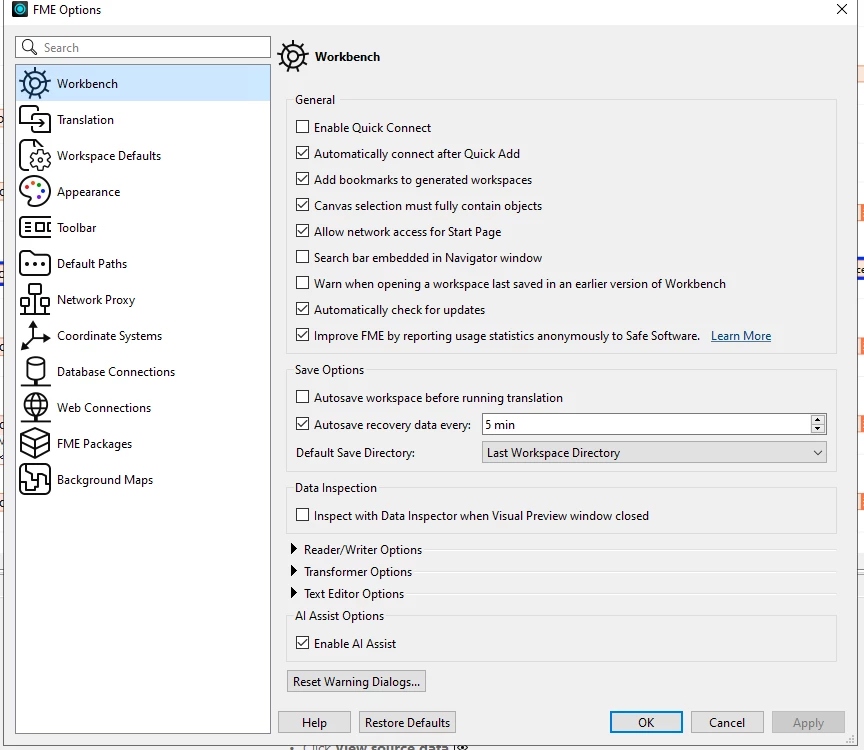This screenshot has width=864, height=750.
Task: Close the FME Options dialog
Action: (x=842, y=9)
